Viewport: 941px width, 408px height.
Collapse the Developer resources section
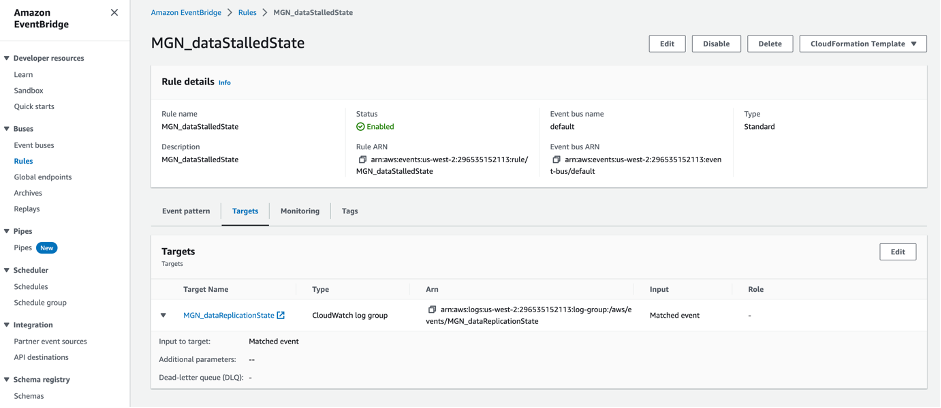[x=6, y=59]
